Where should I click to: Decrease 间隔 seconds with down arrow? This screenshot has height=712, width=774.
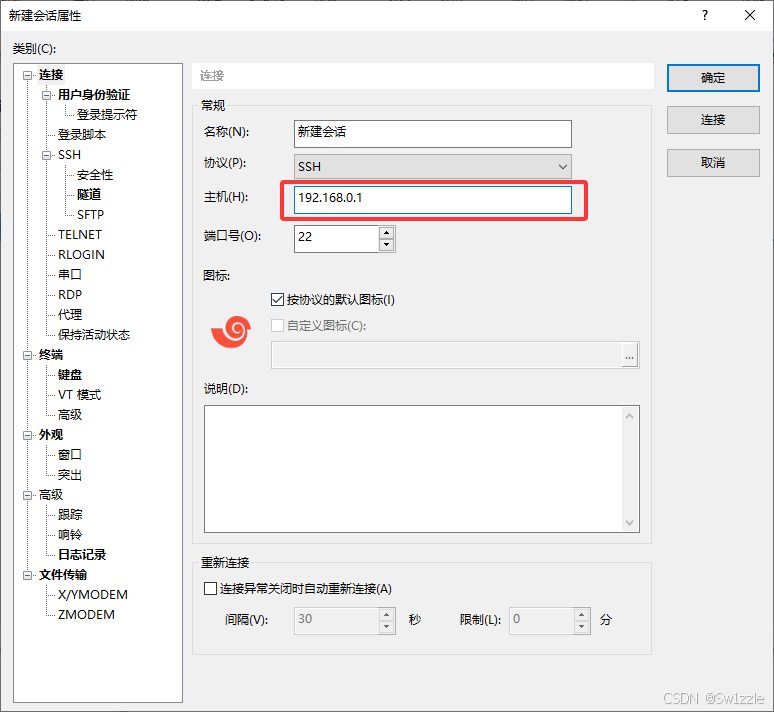point(387,627)
